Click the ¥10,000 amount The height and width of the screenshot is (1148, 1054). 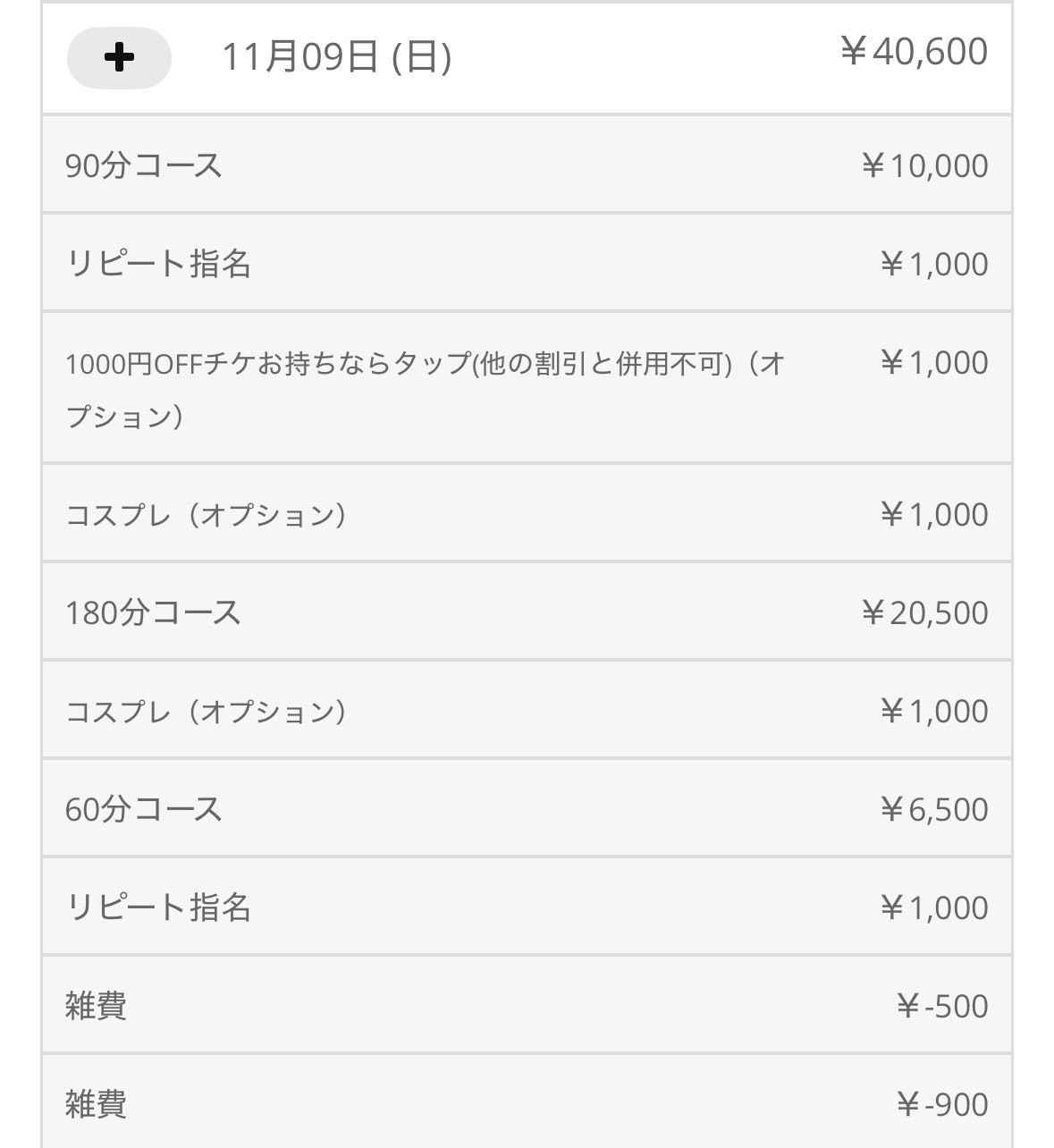(x=924, y=165)
